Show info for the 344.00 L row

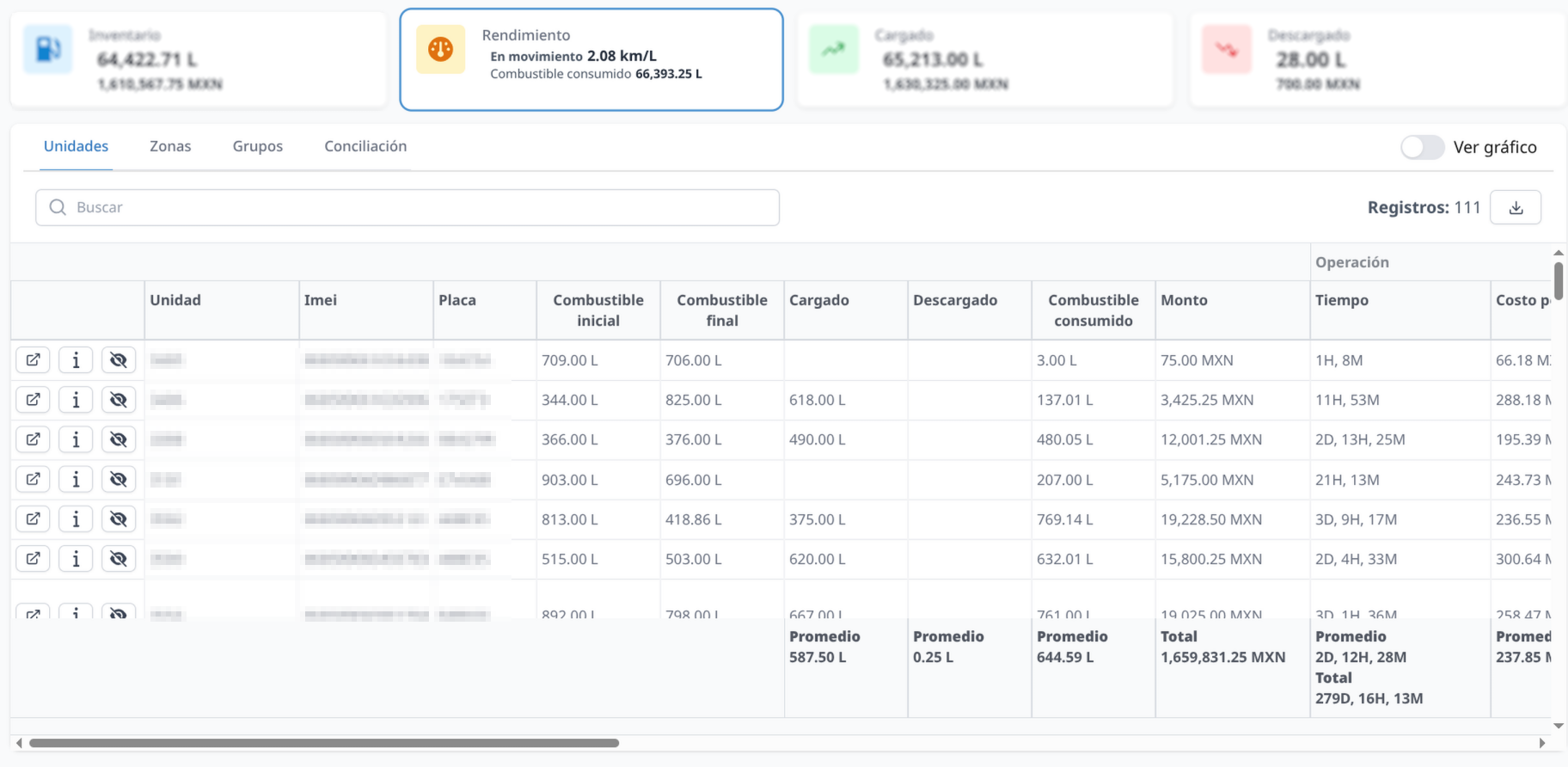tap(76, 400)
